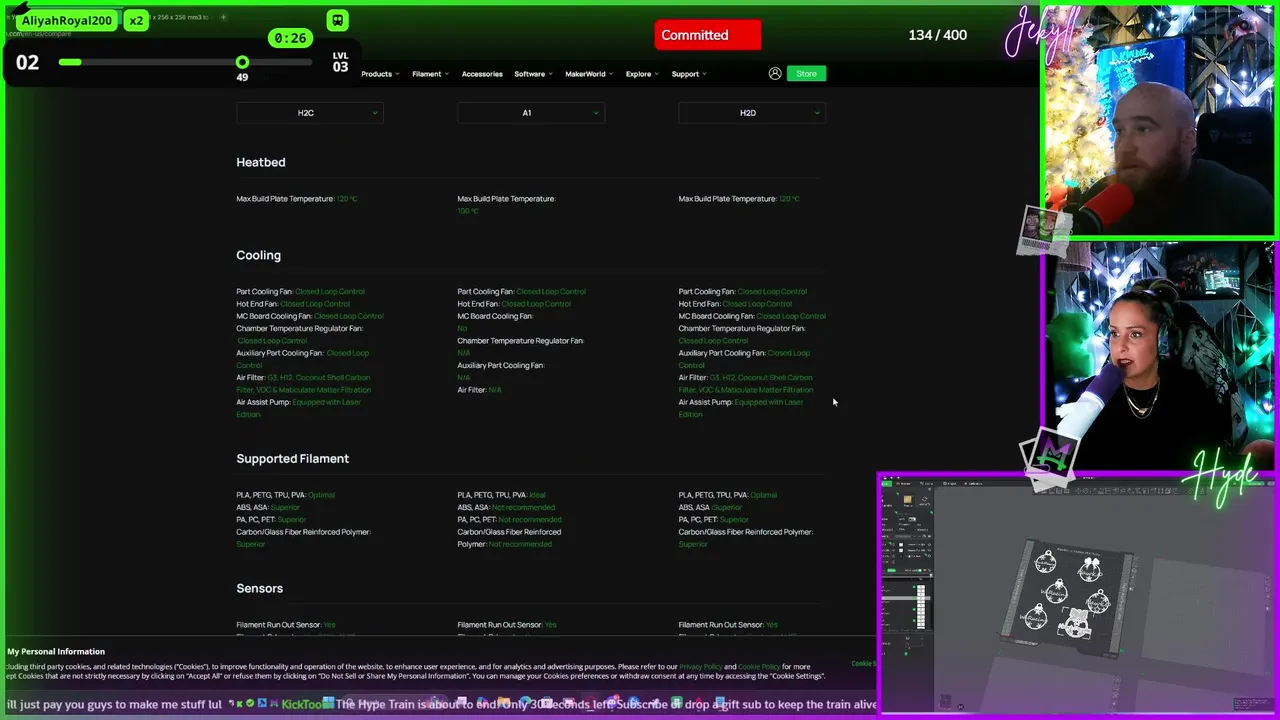Click the 0:26 timer badge
Screen dimensions: 1280x720
(x=290, y=38)
